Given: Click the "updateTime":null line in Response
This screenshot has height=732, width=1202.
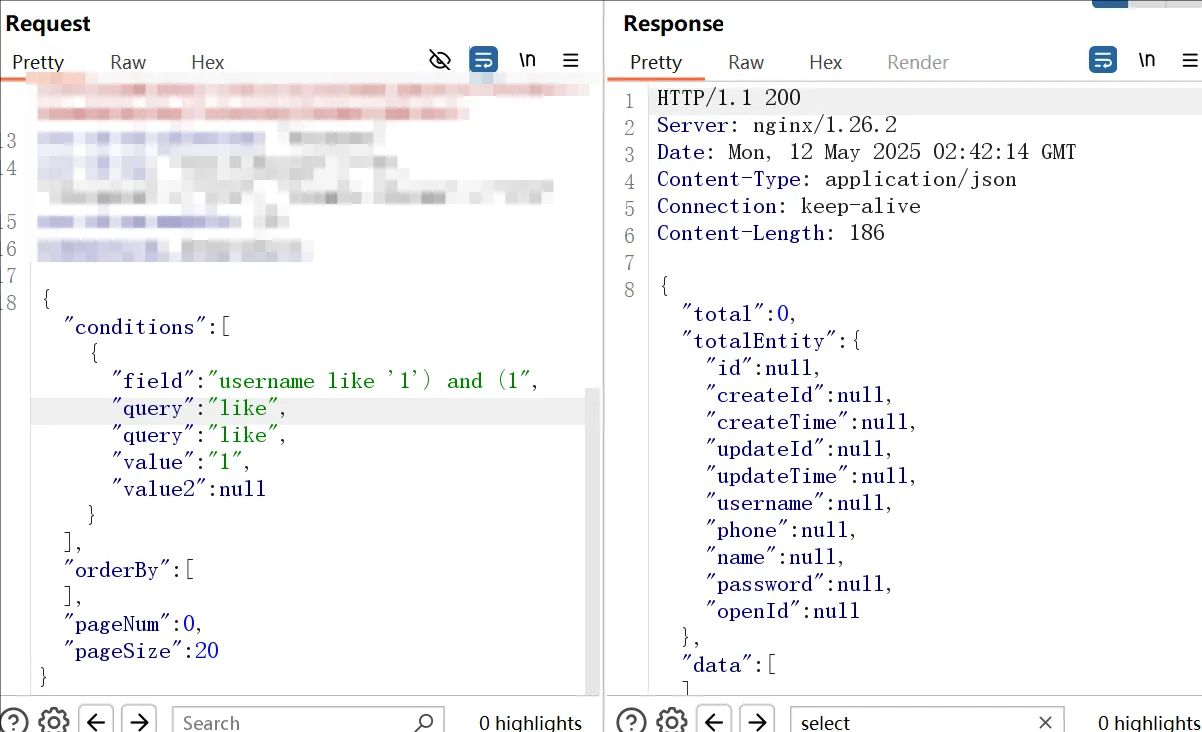Looking at the screenshot, I should [811, 476].
